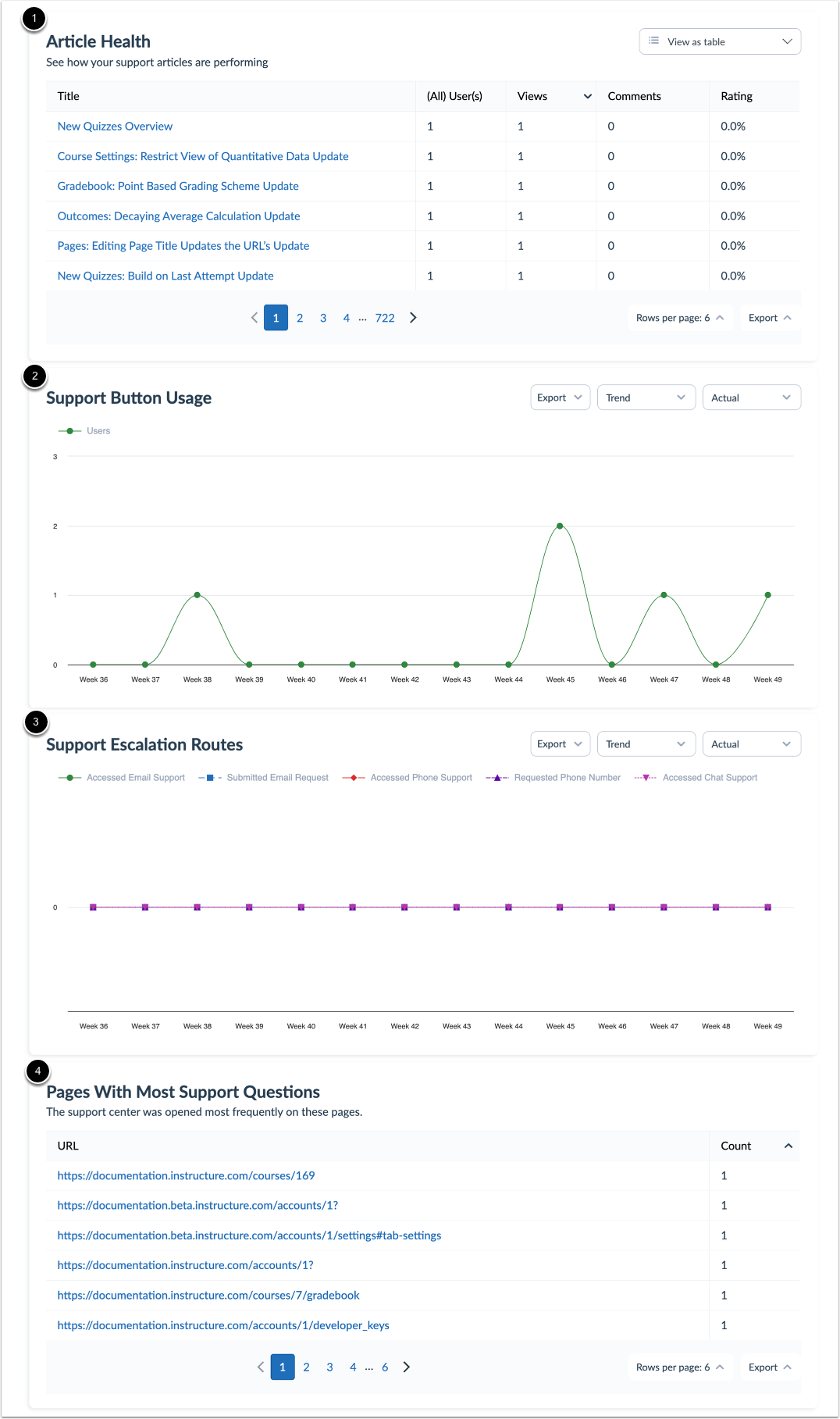This screenshot has height=1419, width=840.
Task: Advance to next page of Support Questions table
Action: tap(406, 1367)
